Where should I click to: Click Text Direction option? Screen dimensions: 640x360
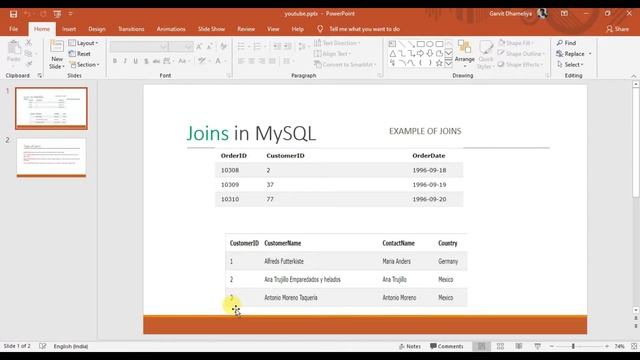tap(337, 43)
